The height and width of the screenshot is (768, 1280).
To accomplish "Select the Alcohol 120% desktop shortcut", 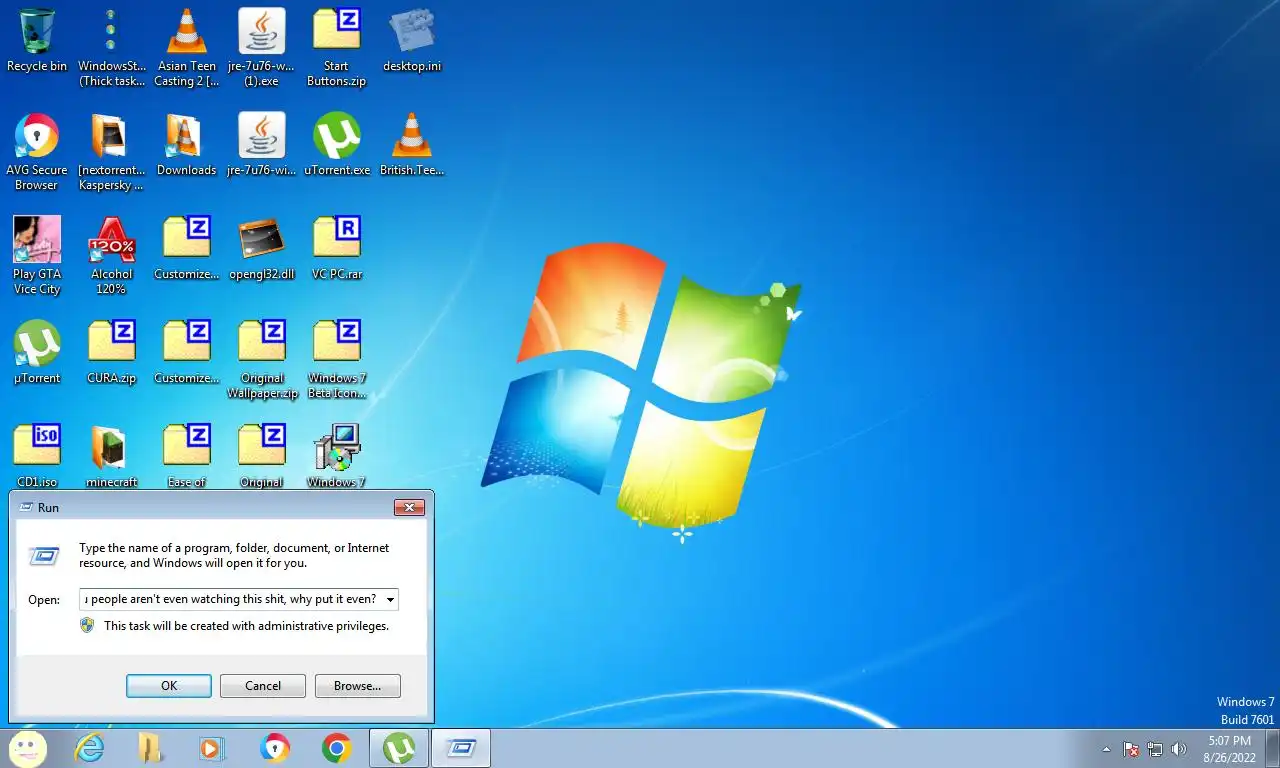I will point(112,255).
